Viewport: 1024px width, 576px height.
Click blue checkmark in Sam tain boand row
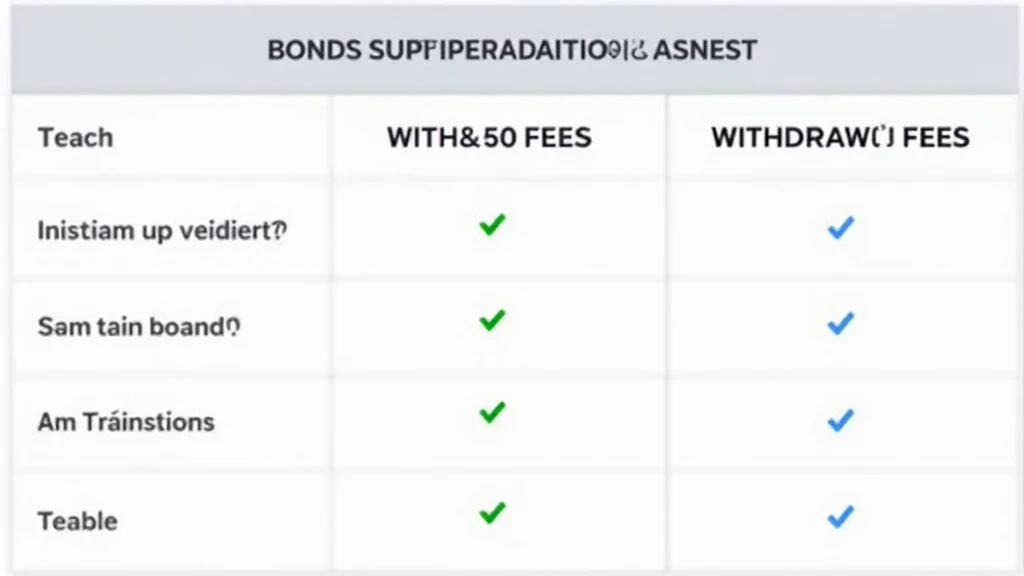pos(840,323)
